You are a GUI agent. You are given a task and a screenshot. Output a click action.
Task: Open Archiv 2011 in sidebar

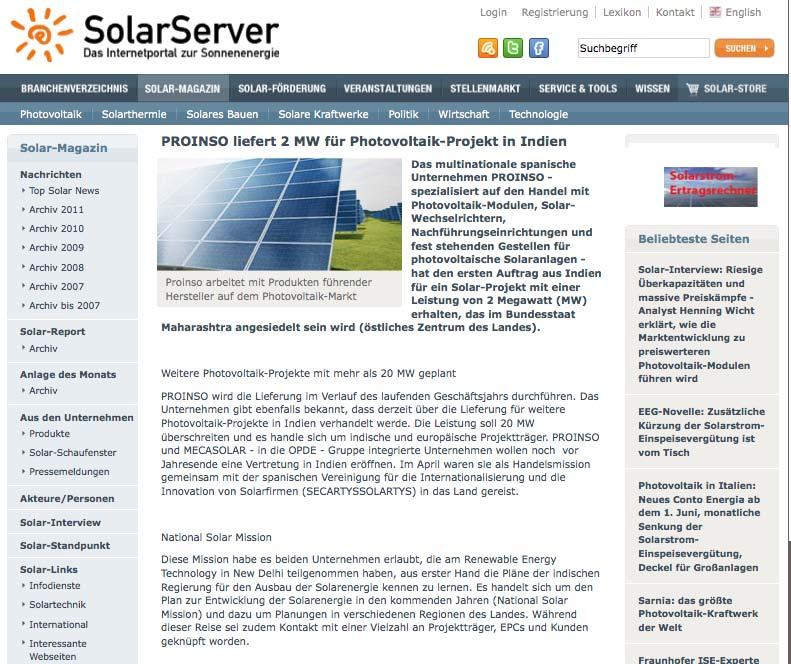[x=56, y=209]
